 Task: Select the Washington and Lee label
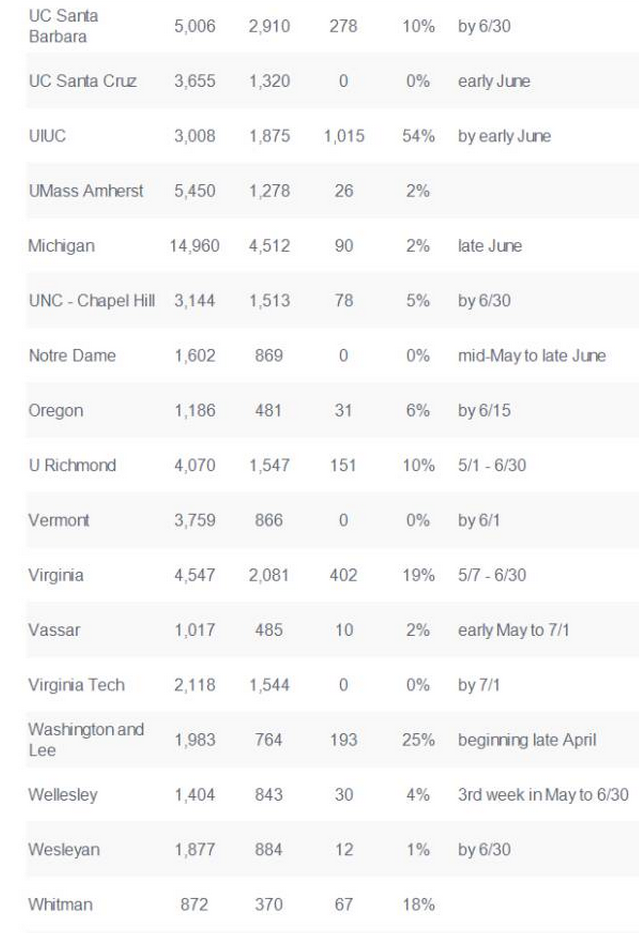[x=85, y=739]
